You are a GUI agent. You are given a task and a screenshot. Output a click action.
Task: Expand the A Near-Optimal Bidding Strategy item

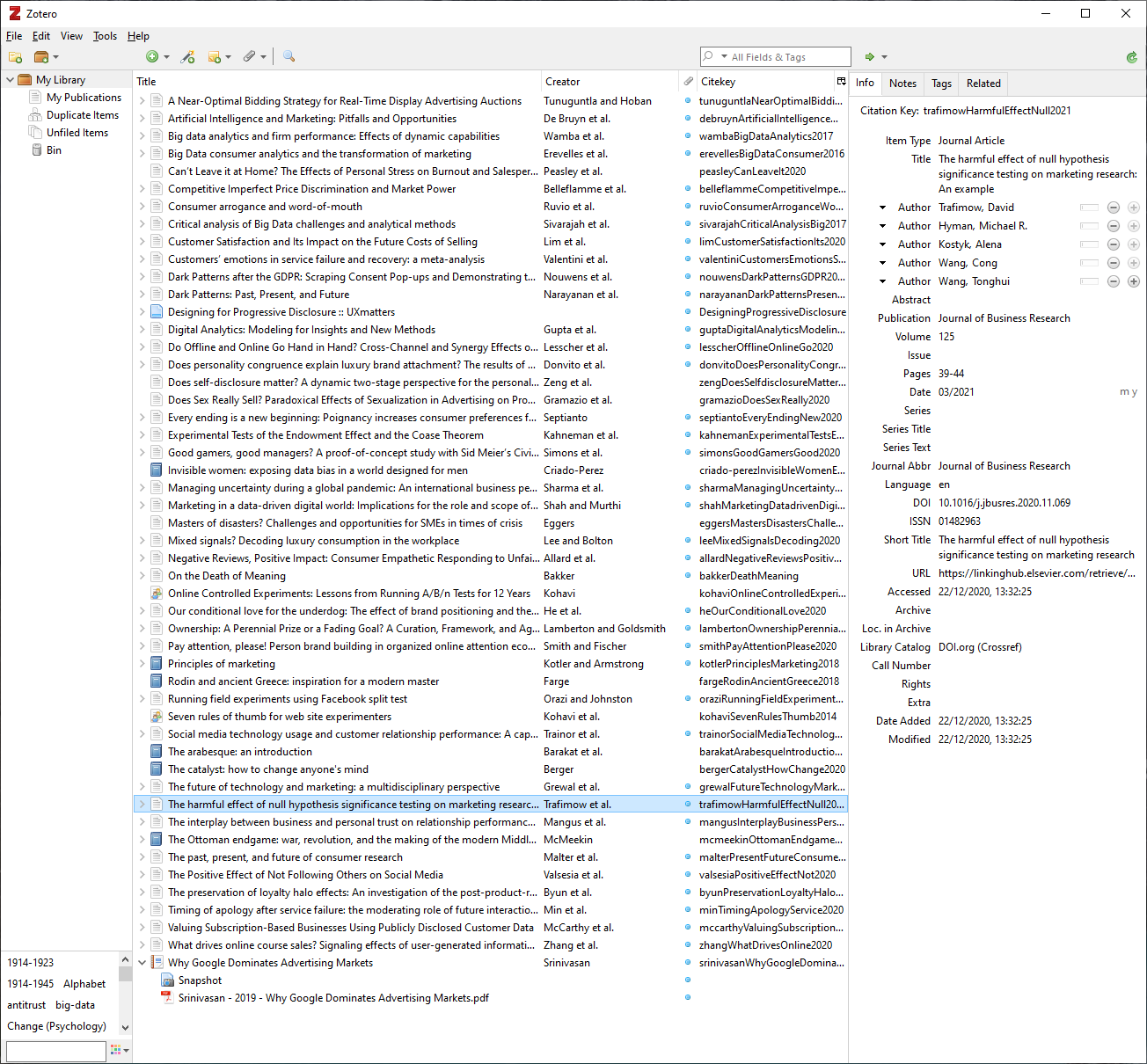click(142, 101)
